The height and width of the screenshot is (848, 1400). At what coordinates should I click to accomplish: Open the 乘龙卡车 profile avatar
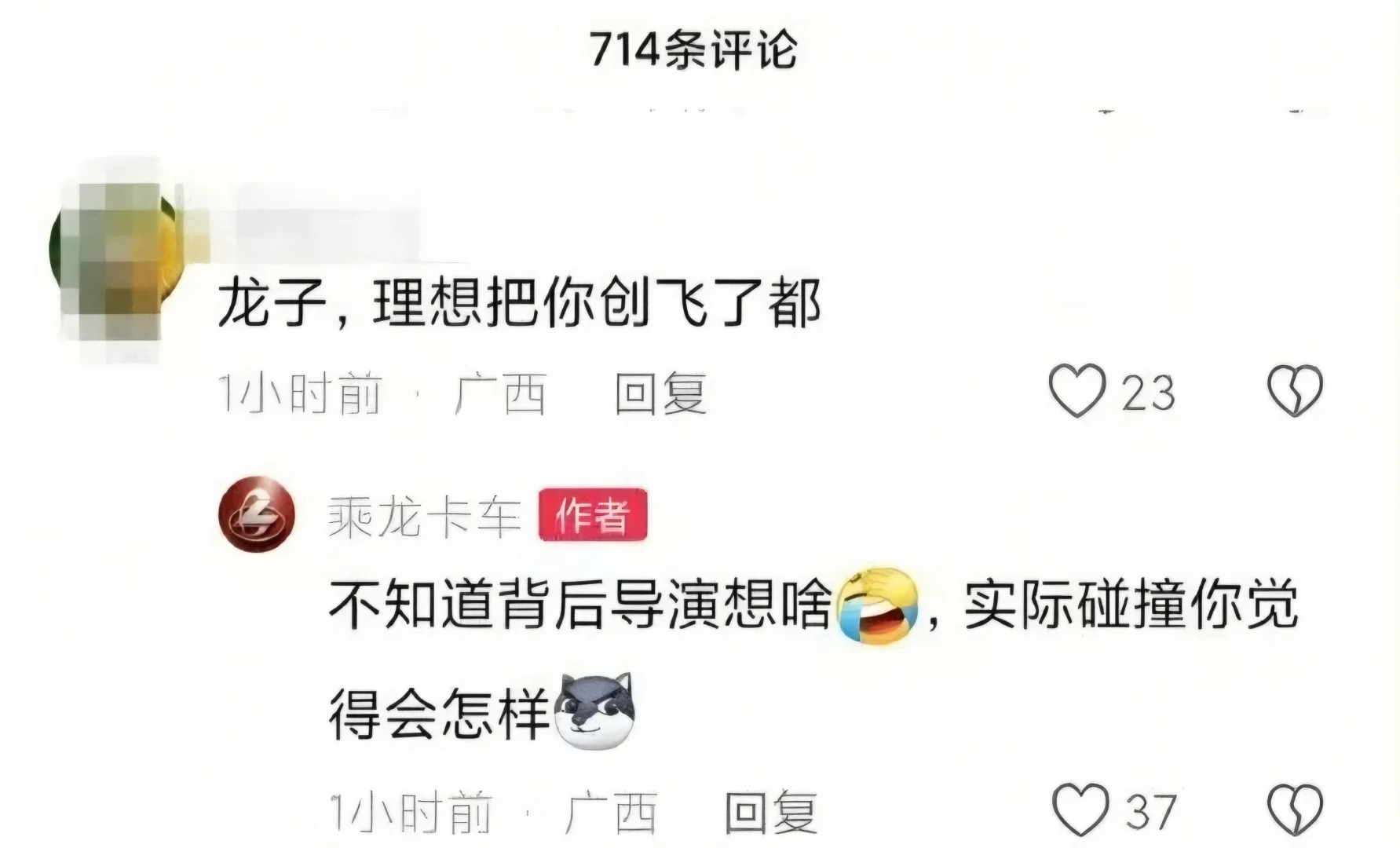click(257, 515)
